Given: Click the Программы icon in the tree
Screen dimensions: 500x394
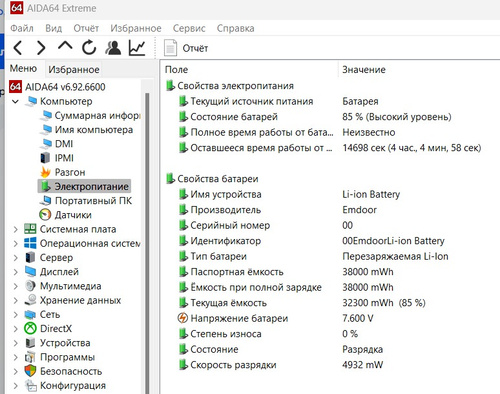Looking at the screenshot, I should [x=30, y=357].
